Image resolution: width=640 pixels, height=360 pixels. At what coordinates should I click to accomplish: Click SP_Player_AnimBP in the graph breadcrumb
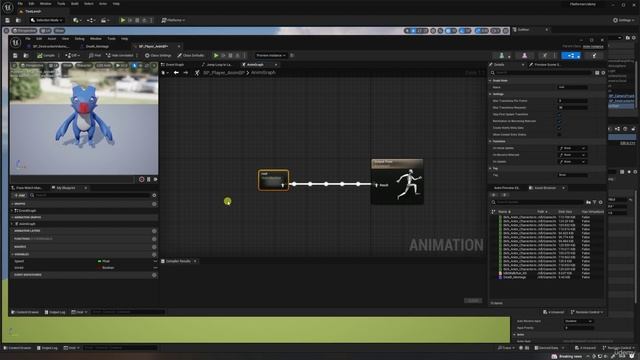point(224,73)
